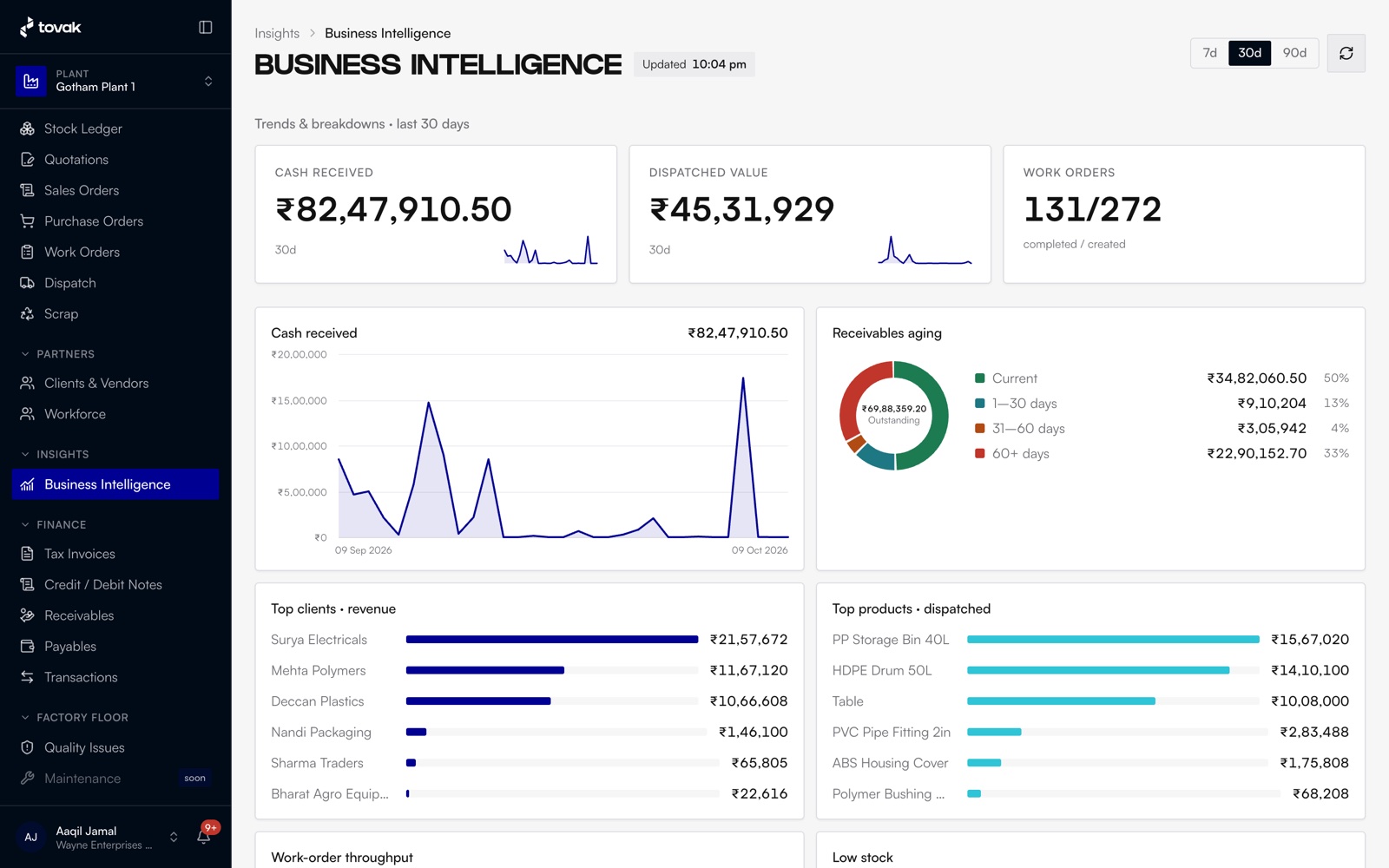Collapse the Insights section

click(x=55, y=454)
